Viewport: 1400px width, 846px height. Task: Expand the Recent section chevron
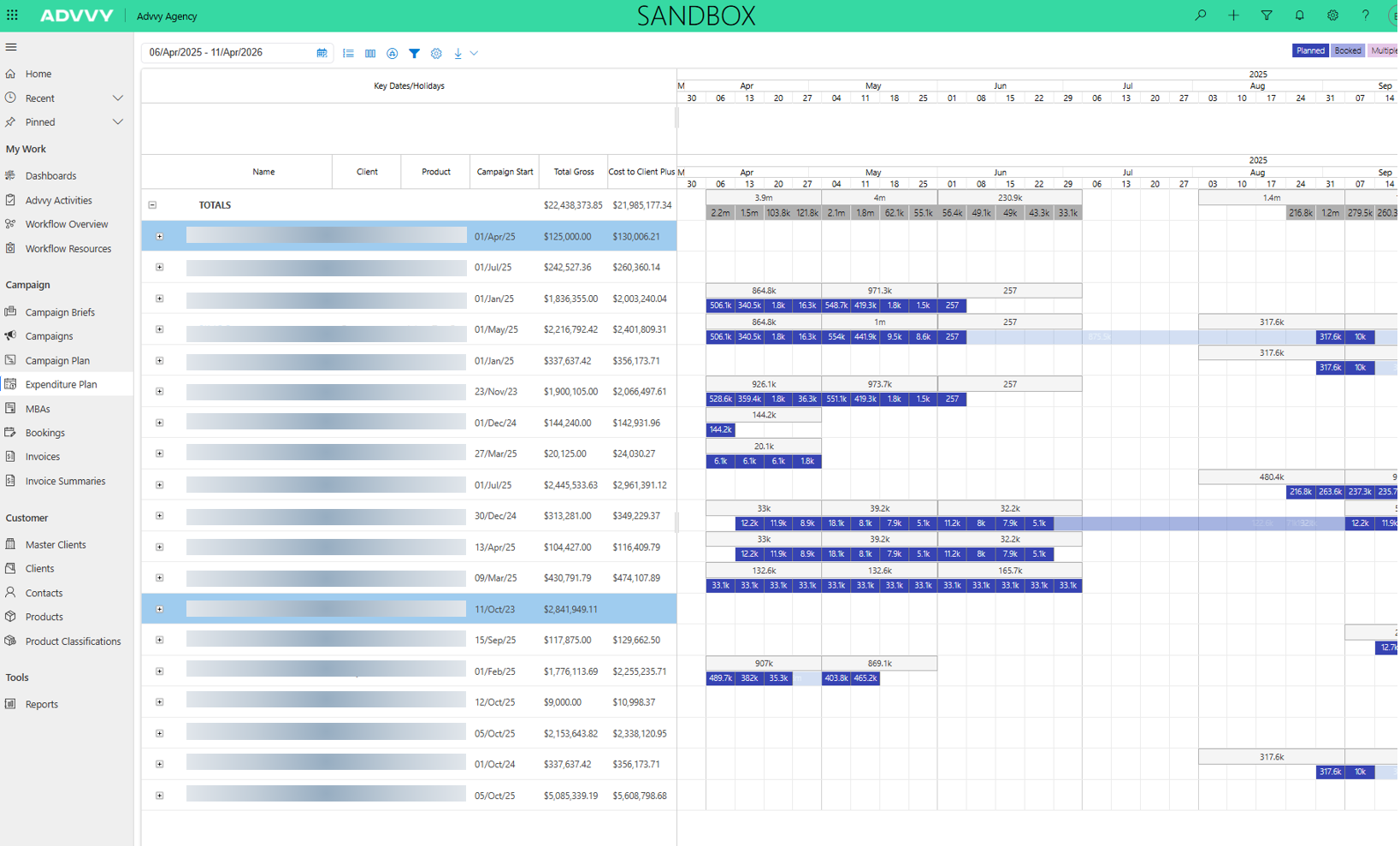[x=118, y=98]
